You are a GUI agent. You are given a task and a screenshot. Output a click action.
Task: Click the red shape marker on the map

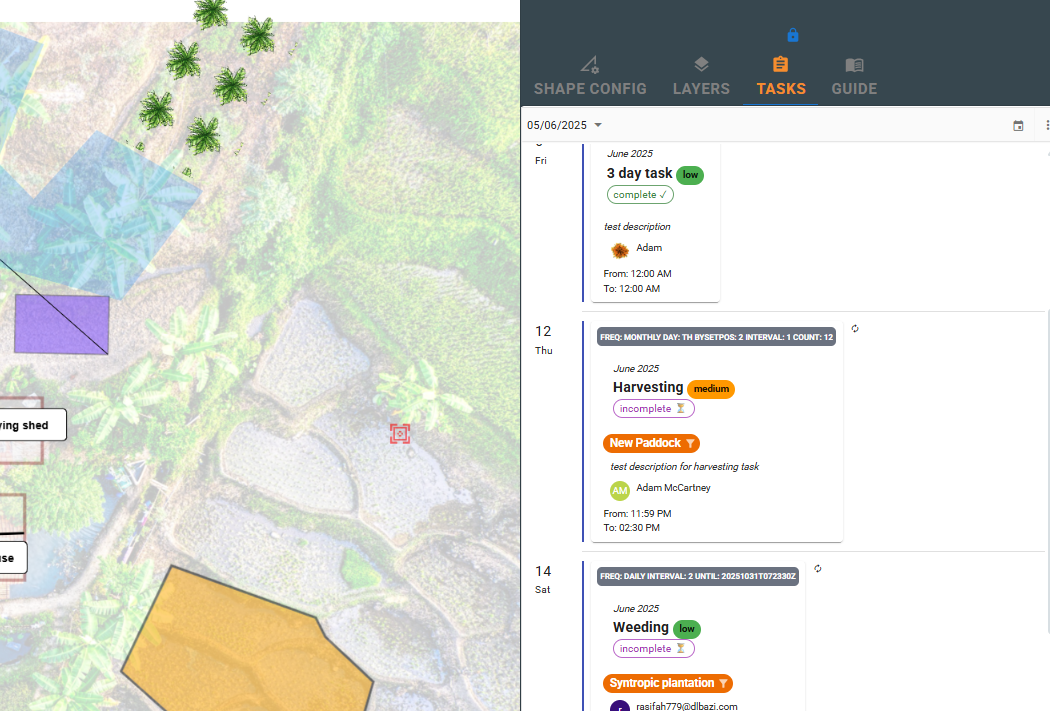[400, 433]
